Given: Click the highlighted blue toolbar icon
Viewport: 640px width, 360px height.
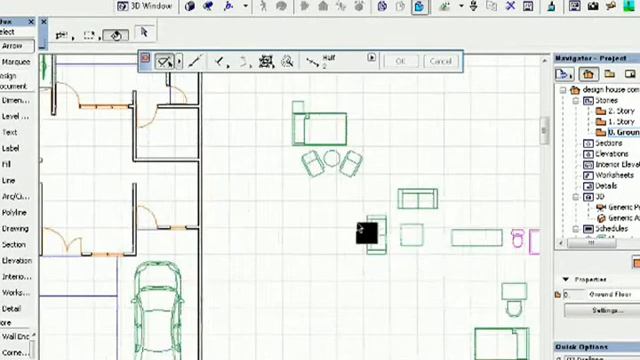Looking at the screenshot, I should coord(420,7).
